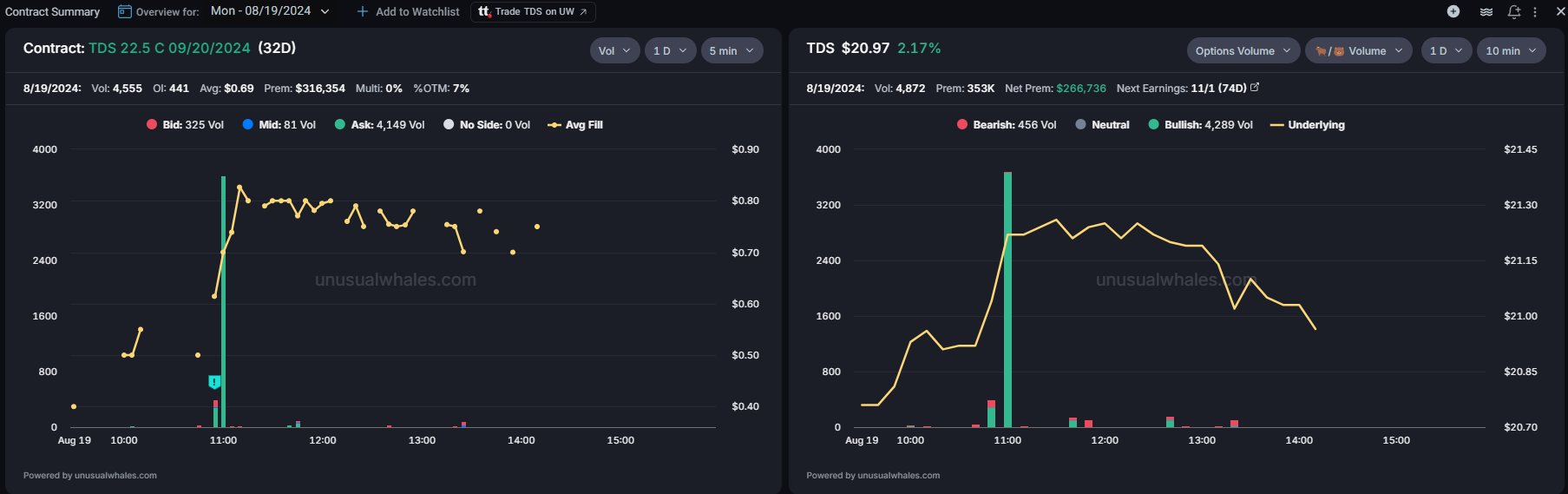Toggle the Bearish 456 Vol legend series
The height and width of the screenshot is (494, 1568).
[x=1007, y=125]
